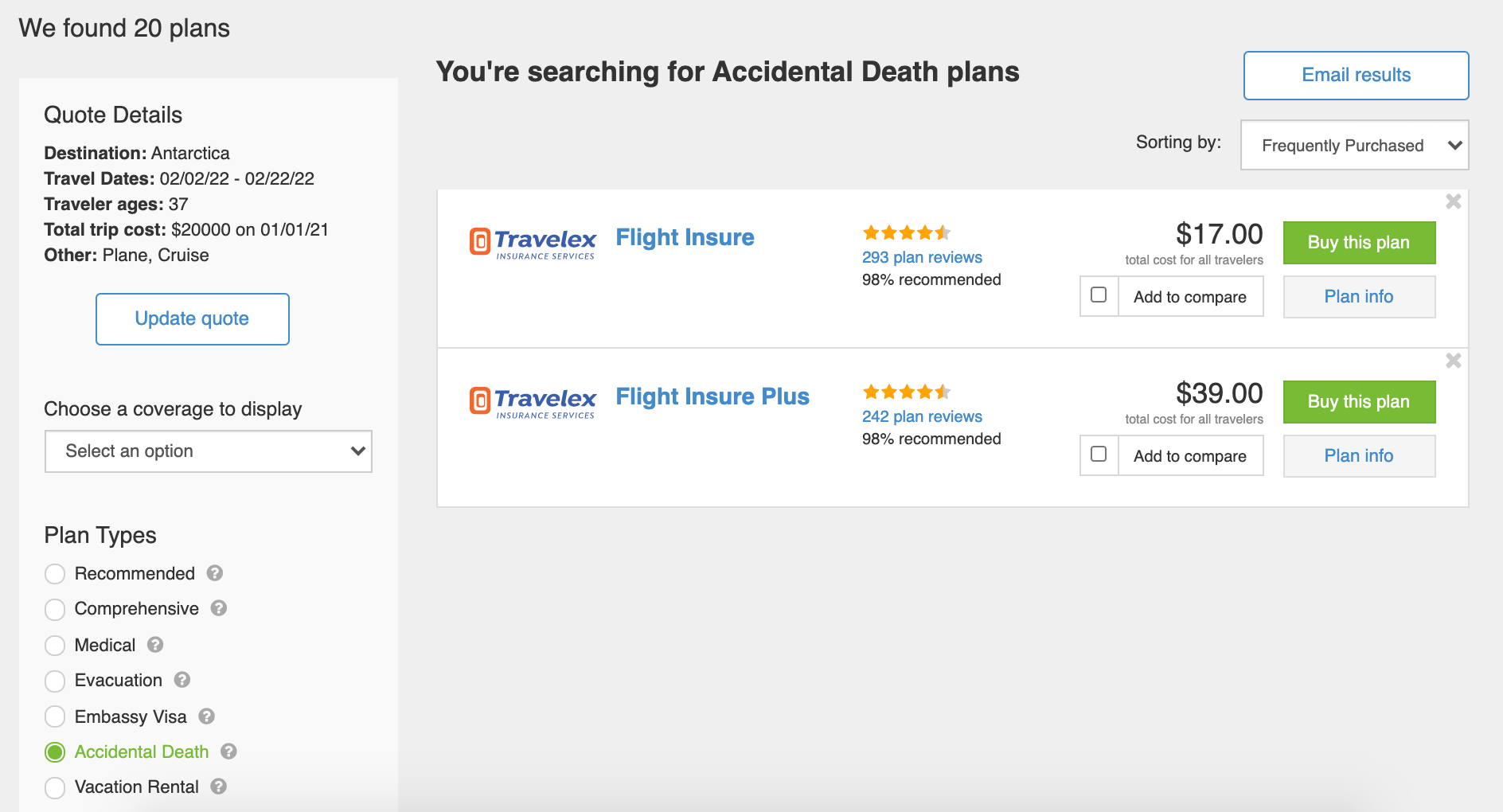Open help icon next to Vacation Rental
The image size is (1503, 812).
tap(219, 787)
